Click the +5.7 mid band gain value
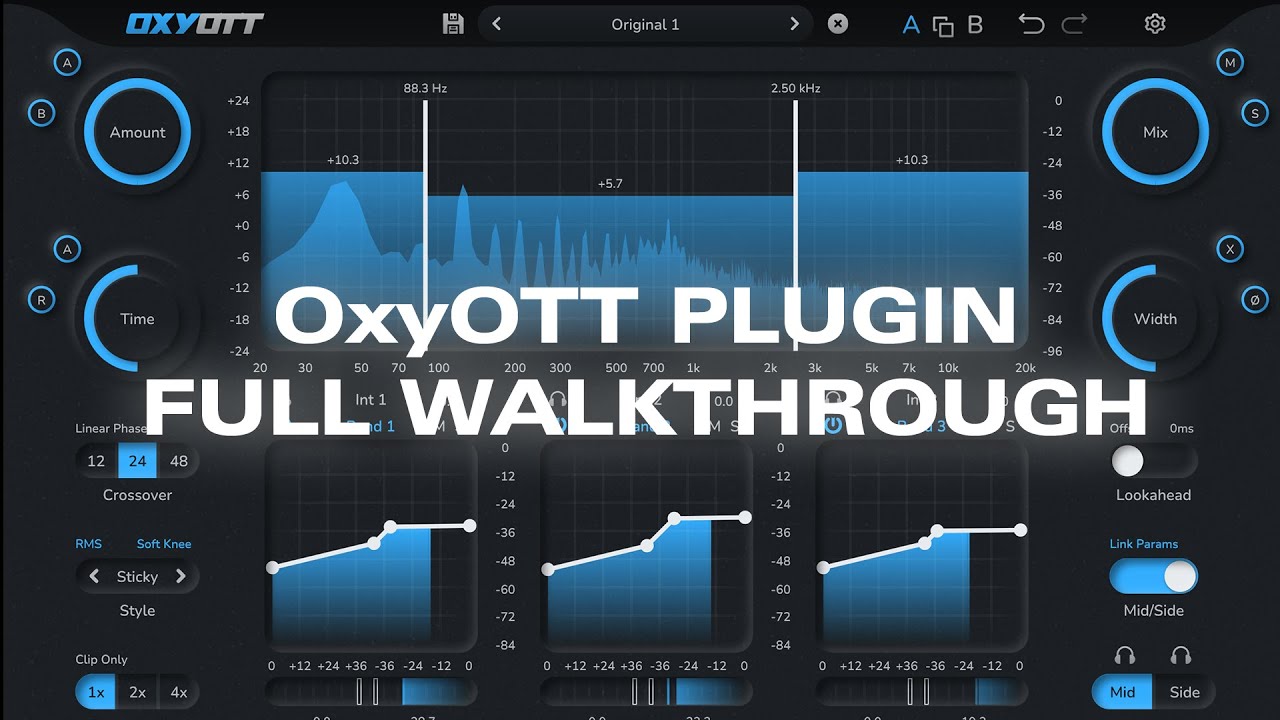 pyautogui.click(x=610, y=184)
